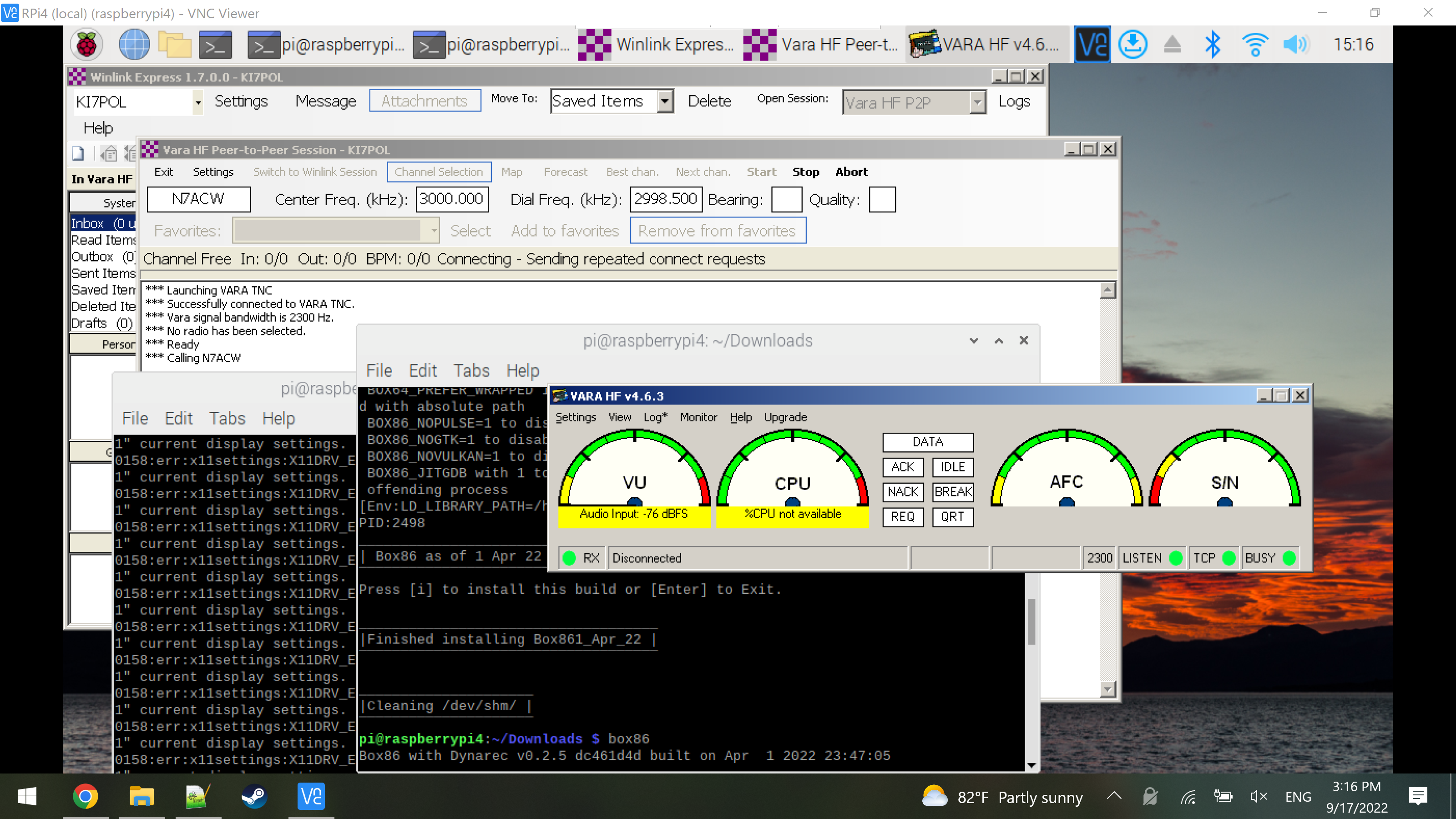Click the S/N gauge in VARA HF
Viewport: 1456px width, 819px height.
tap(1225, 468)
